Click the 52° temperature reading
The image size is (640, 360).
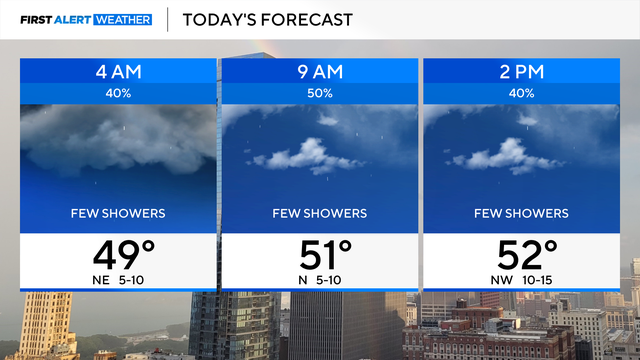(x=527, y=255)
